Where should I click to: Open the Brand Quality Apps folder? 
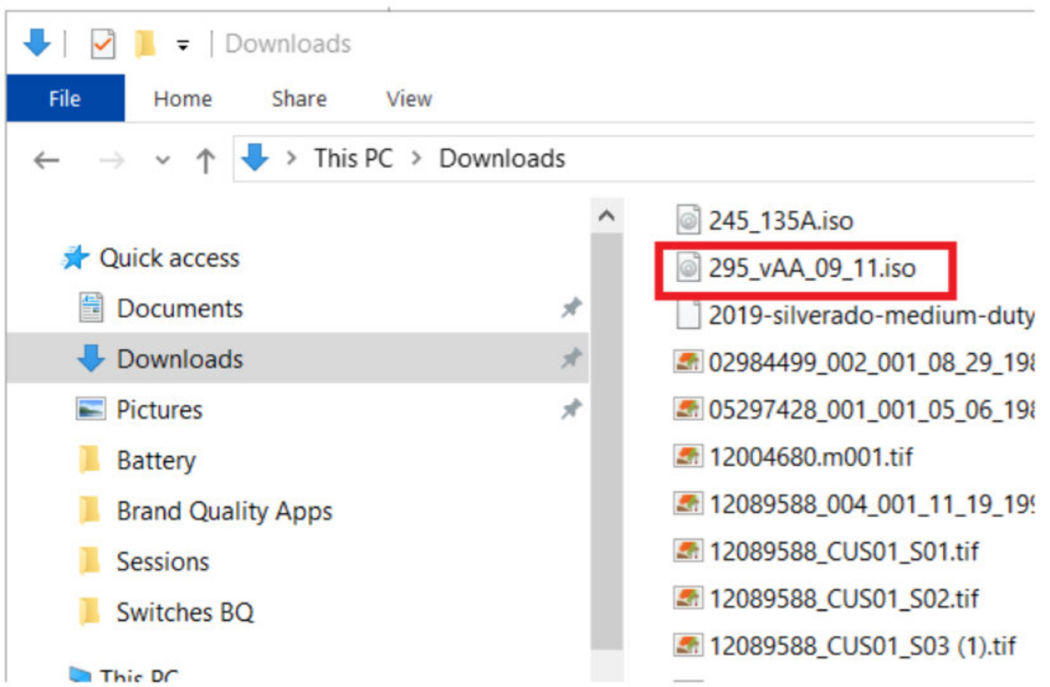[224, 511]
